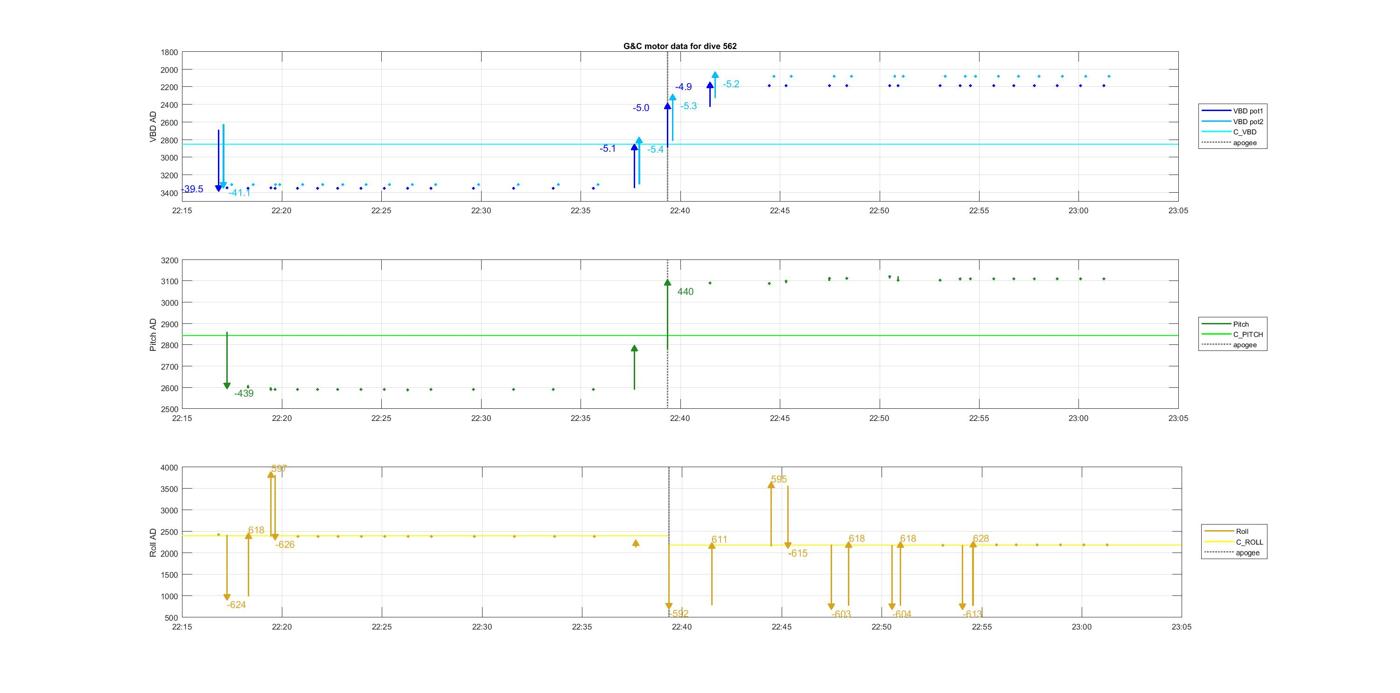The width and height of the screenshot is (1400, 693).
Task: Click the "-5.1" VBD data label
Action: coord(608,149)
